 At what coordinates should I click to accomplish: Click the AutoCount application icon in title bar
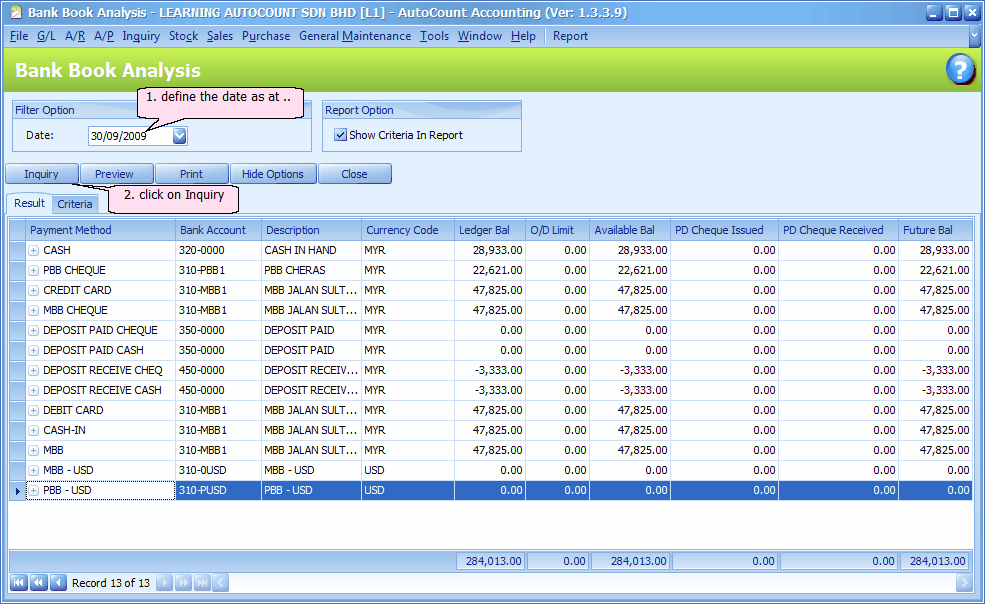[x=15, y=12]
